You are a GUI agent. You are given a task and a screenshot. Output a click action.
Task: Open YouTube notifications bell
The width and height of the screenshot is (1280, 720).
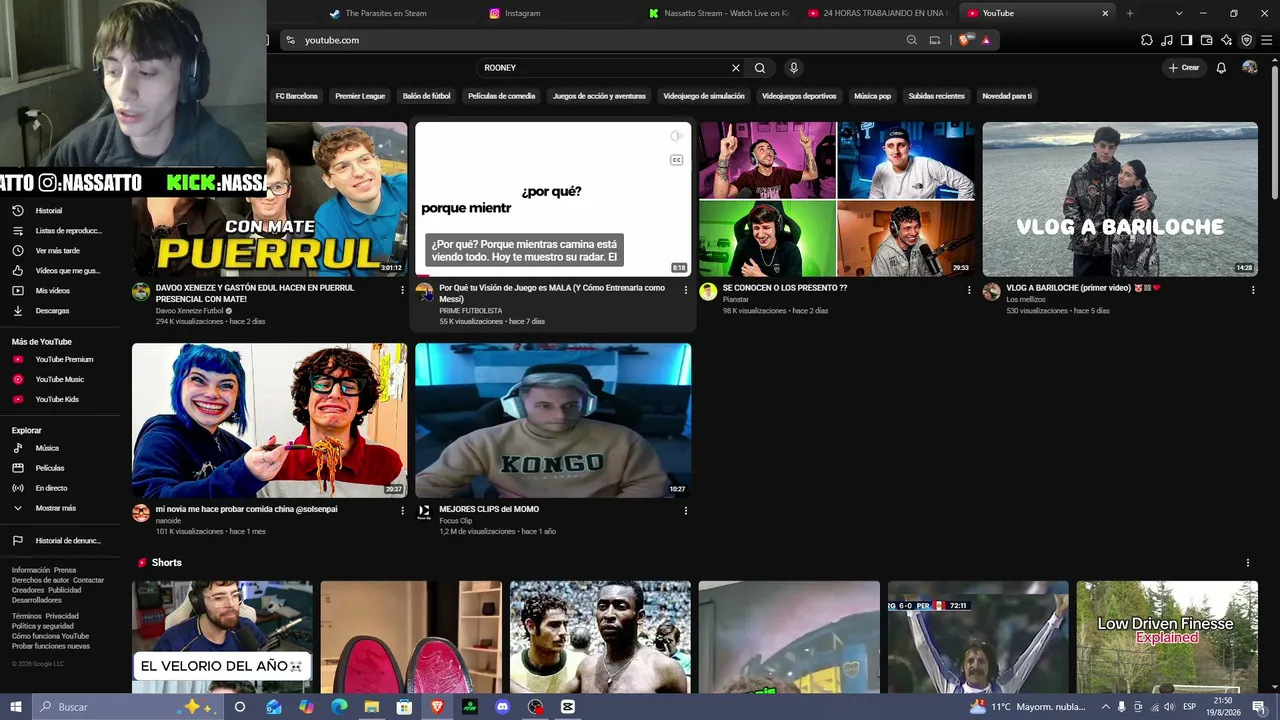tap(1221, 68)
